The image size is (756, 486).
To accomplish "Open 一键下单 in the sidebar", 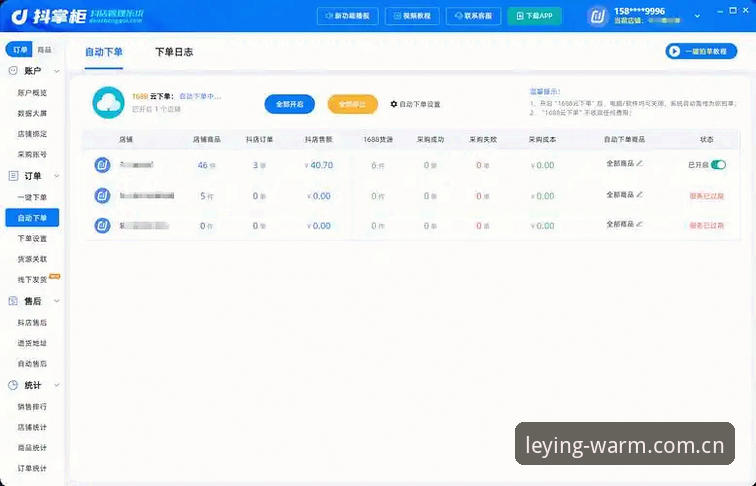I will tap(32, 197).
